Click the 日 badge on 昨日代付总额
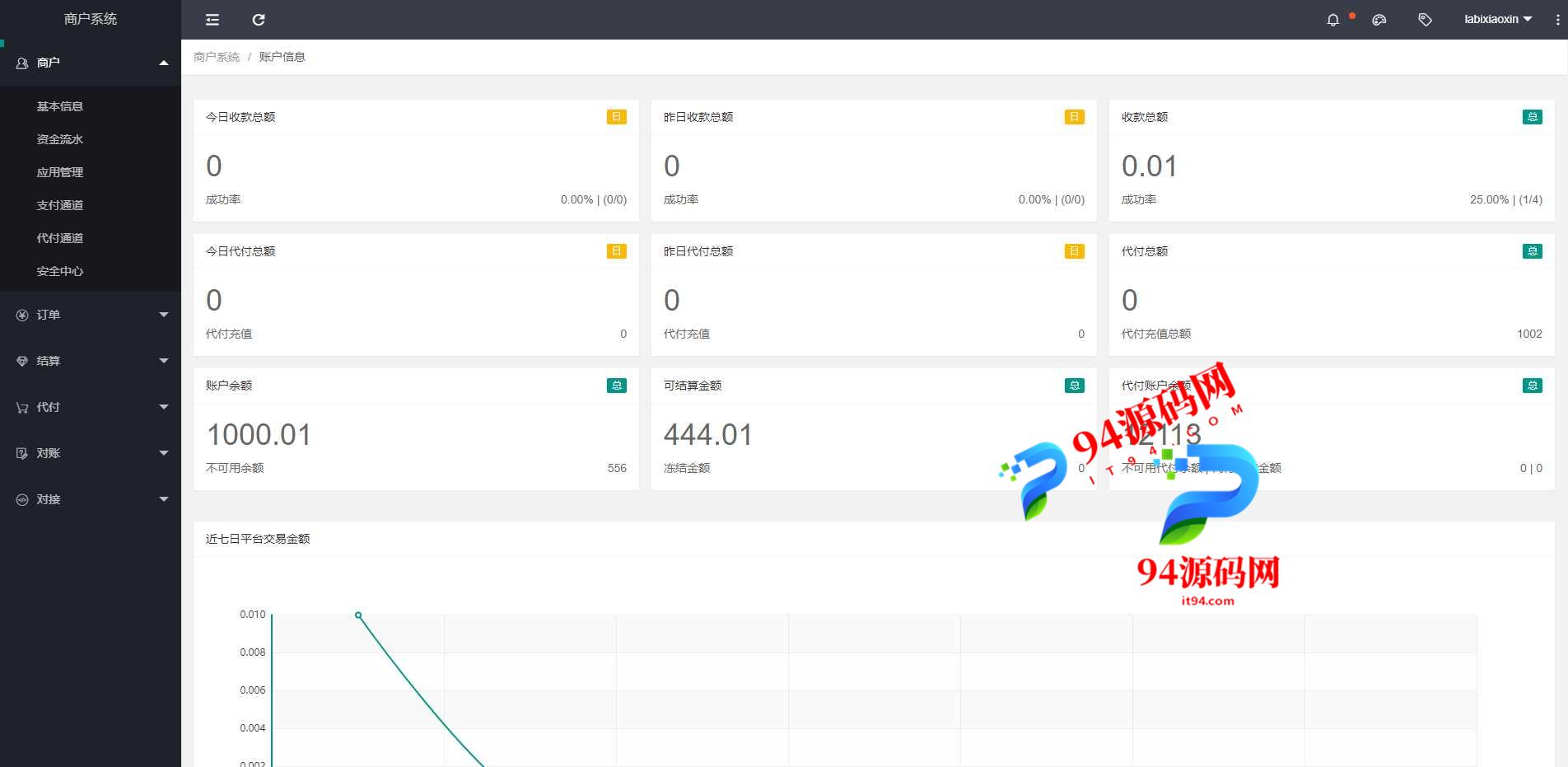 click(x=1075, y=251)
